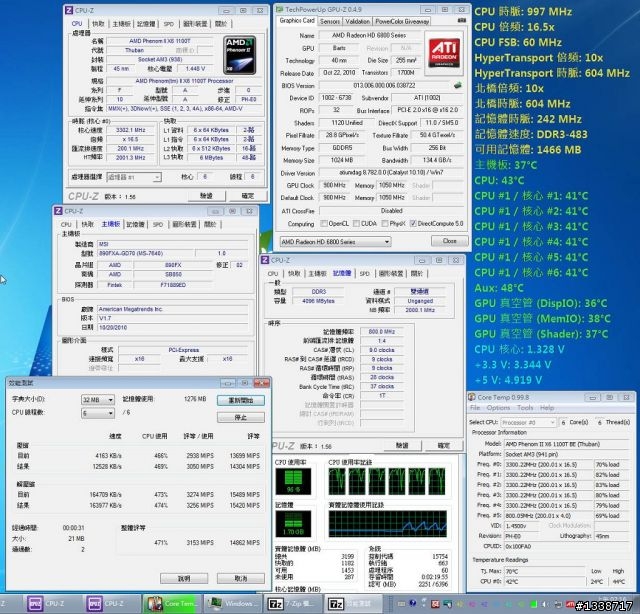The height and width of the screenshot is (614, 640).
Task: Click the 停止 stop button in 7-Zip benchmark
Action: pyautogui.click(x=241, y=417)
